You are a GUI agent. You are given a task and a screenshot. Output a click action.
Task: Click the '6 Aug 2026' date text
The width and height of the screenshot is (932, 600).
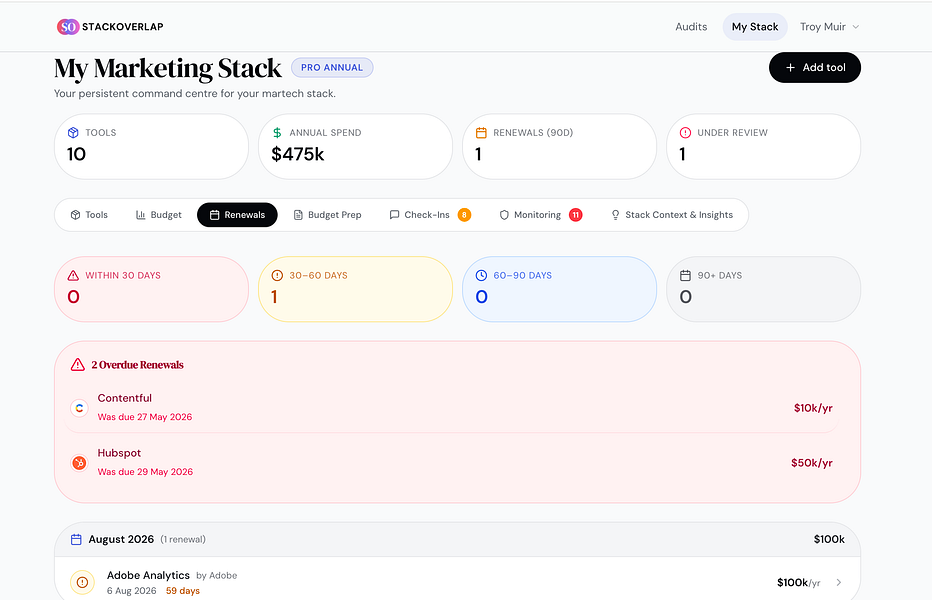(131, 590)
